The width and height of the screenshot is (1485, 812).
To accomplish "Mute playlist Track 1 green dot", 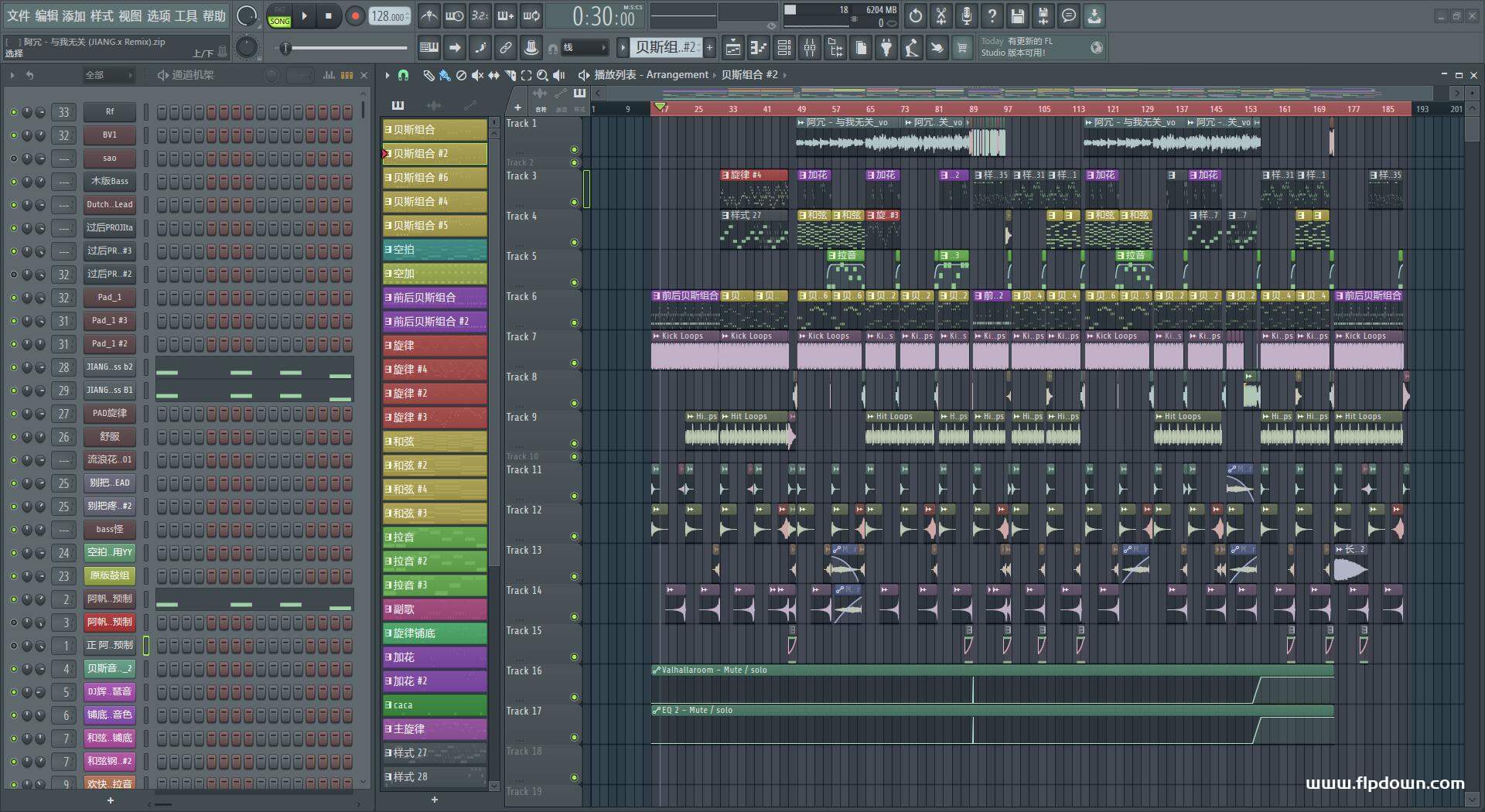I will pos(574,150).
